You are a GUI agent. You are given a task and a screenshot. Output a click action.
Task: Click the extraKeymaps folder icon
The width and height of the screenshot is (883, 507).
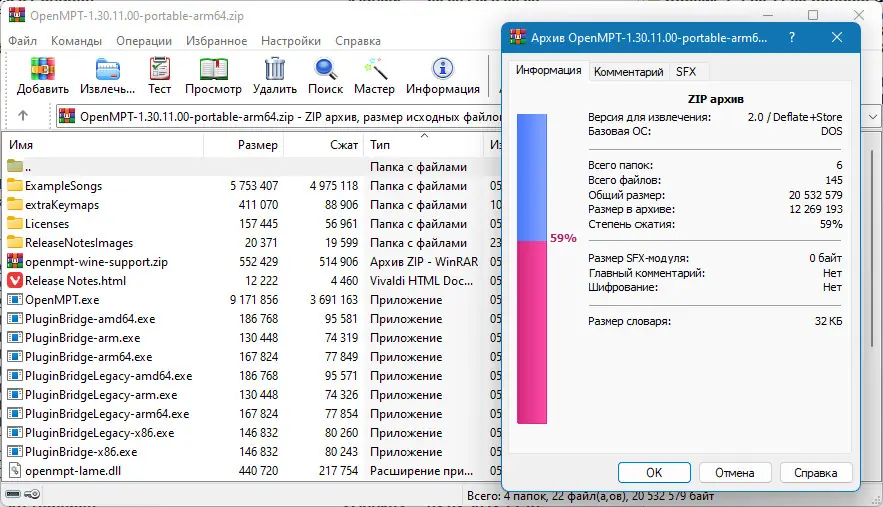15,204
